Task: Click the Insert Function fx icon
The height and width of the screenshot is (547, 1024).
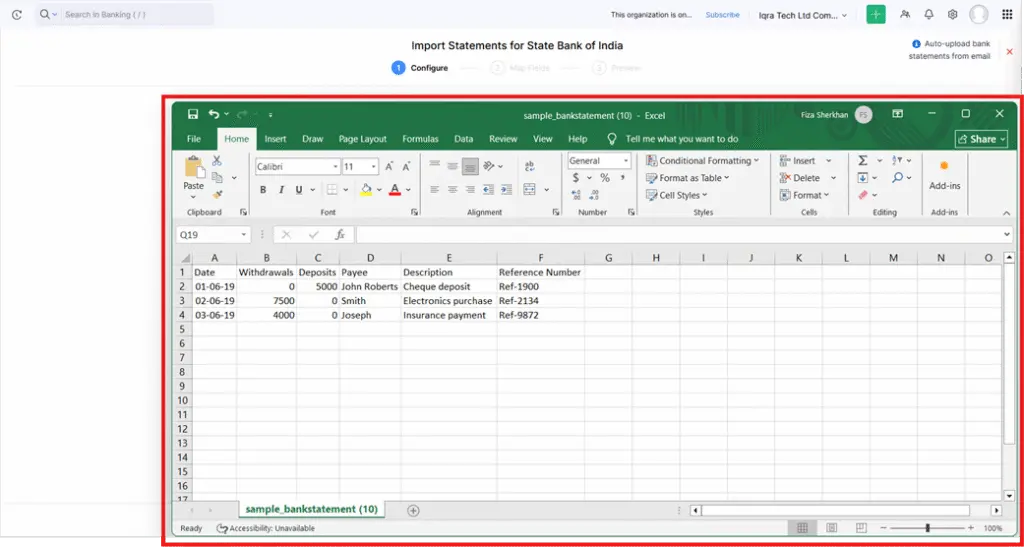Action: 340,235
